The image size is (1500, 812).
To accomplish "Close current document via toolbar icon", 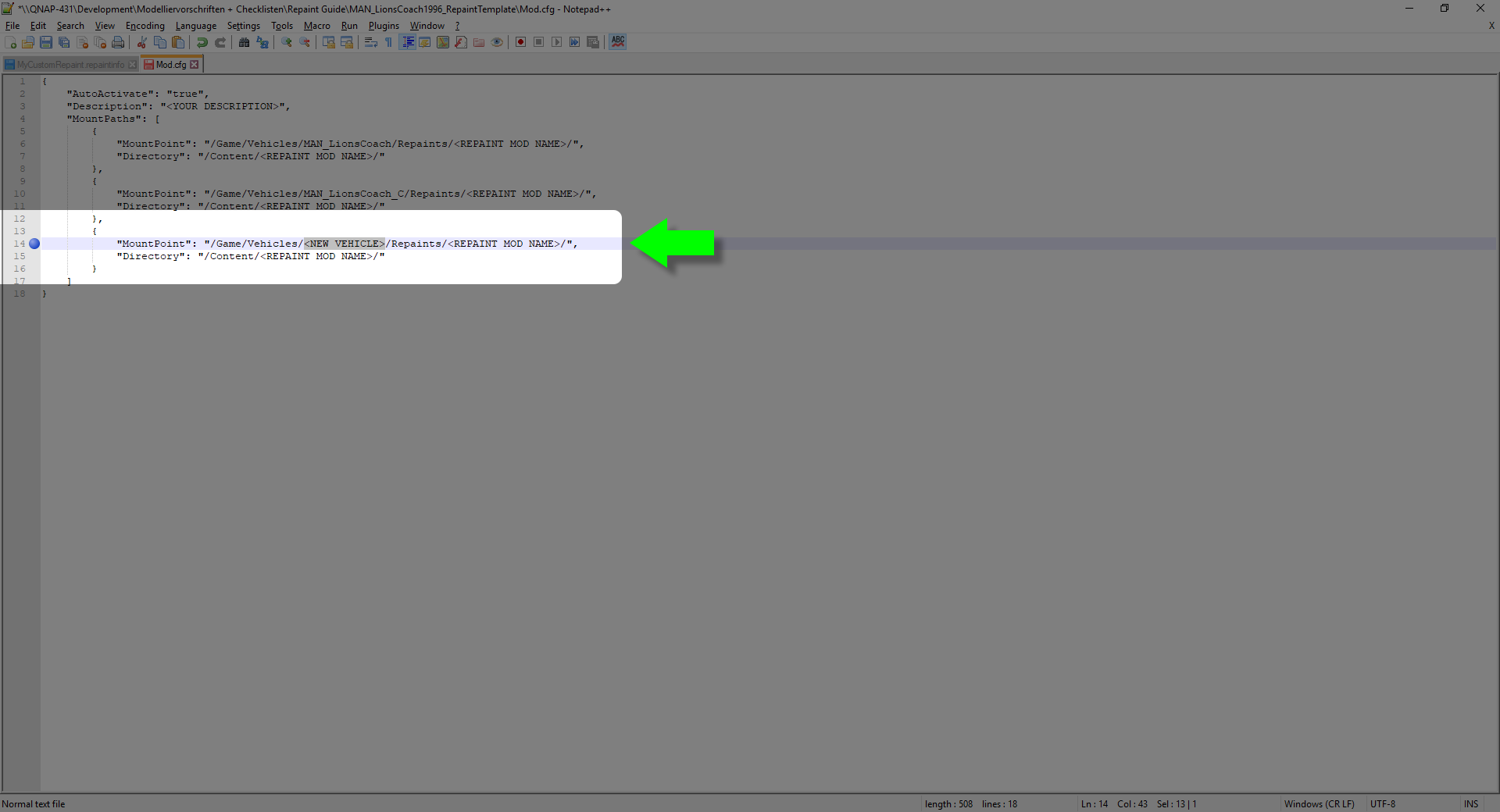I will tap(82, 42).
